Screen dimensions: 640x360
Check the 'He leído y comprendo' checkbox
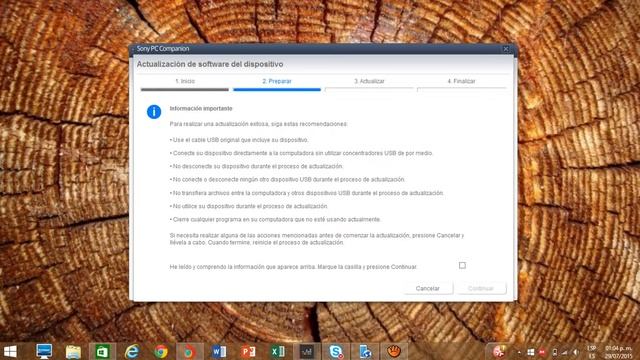point(462,265)
